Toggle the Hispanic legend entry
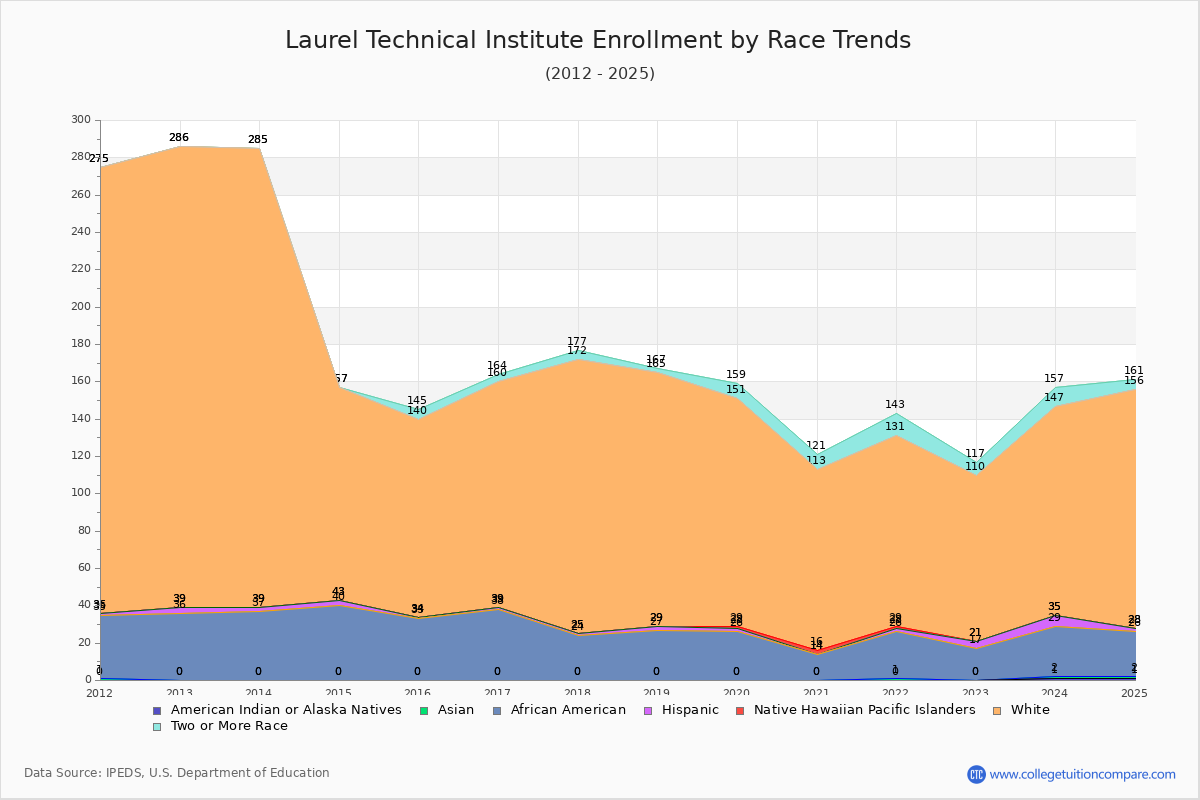This screenshot has width=1200, height=800. (x=680, y=710)
